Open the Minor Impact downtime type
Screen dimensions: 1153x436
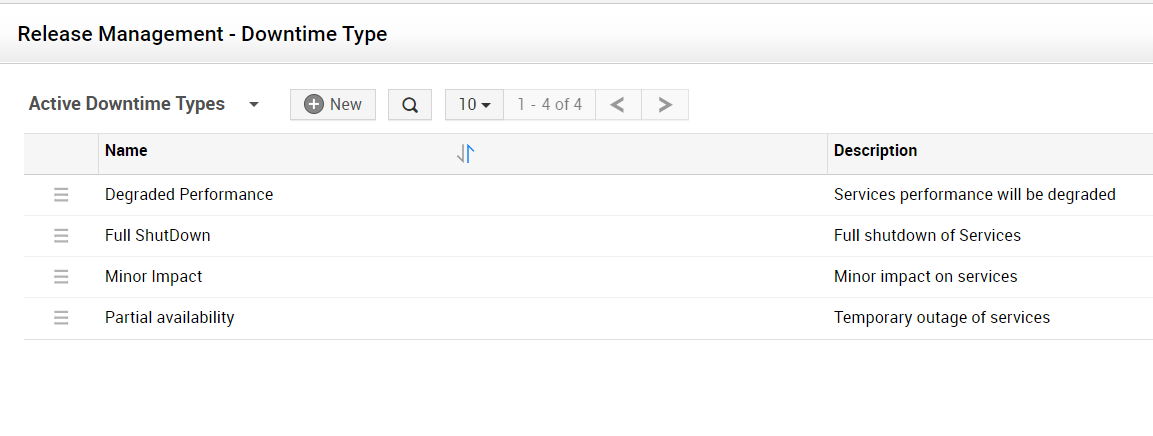click(x=154, y=277)
